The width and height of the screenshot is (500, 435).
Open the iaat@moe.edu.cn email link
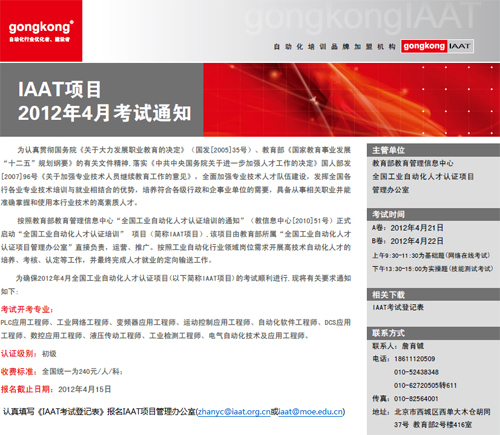pos(311,412)
